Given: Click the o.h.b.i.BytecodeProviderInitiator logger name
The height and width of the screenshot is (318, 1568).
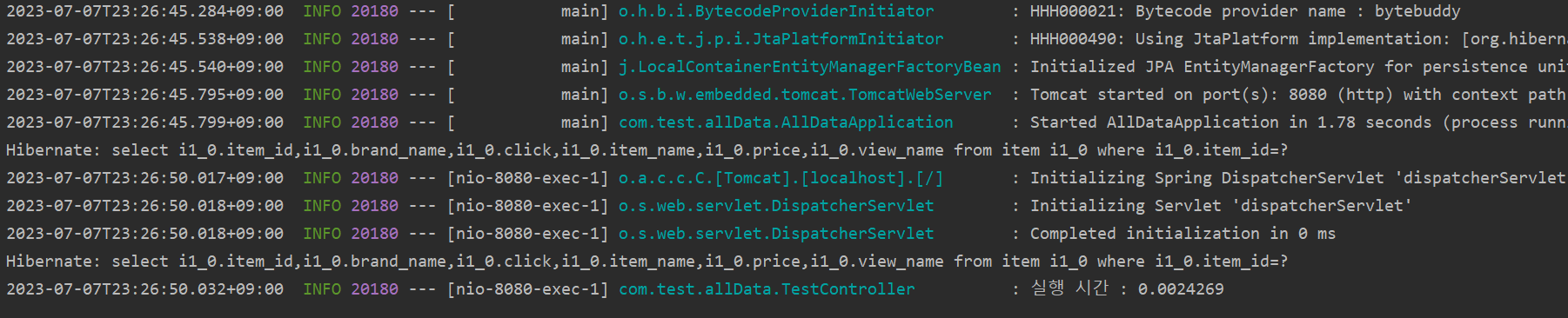Looking at the screenshot, I should [x=776, y=11].
